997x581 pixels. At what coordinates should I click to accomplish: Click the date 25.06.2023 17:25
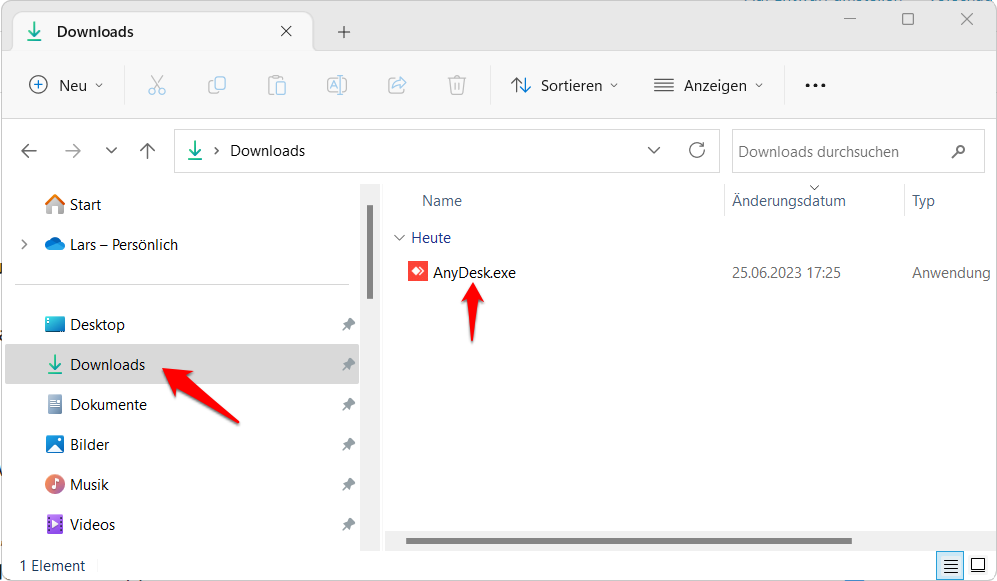point(786,273)
